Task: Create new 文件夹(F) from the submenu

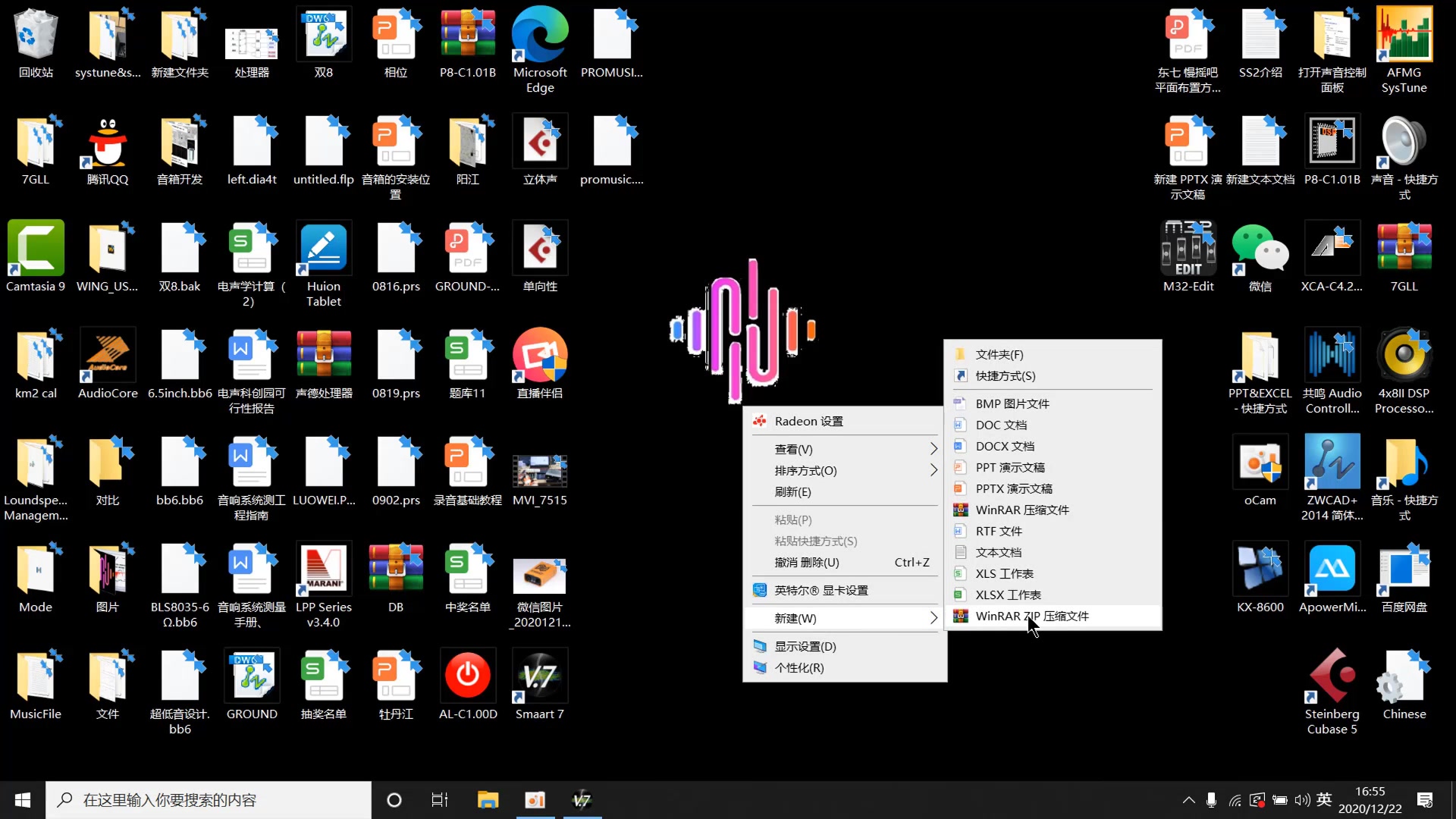Action: [999, 354]
